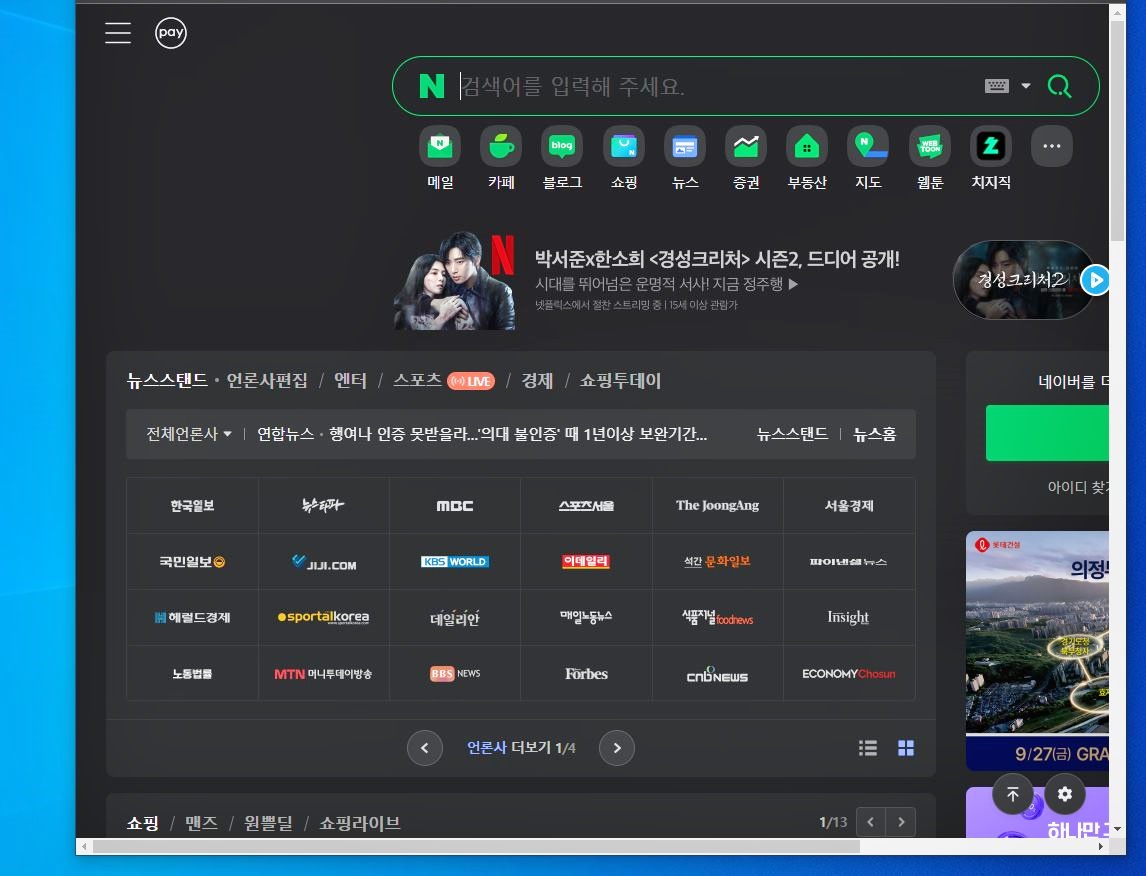1146x876 pixels.
Task: Click the Netflix banner poster image
Action: [x=455, y=281]
